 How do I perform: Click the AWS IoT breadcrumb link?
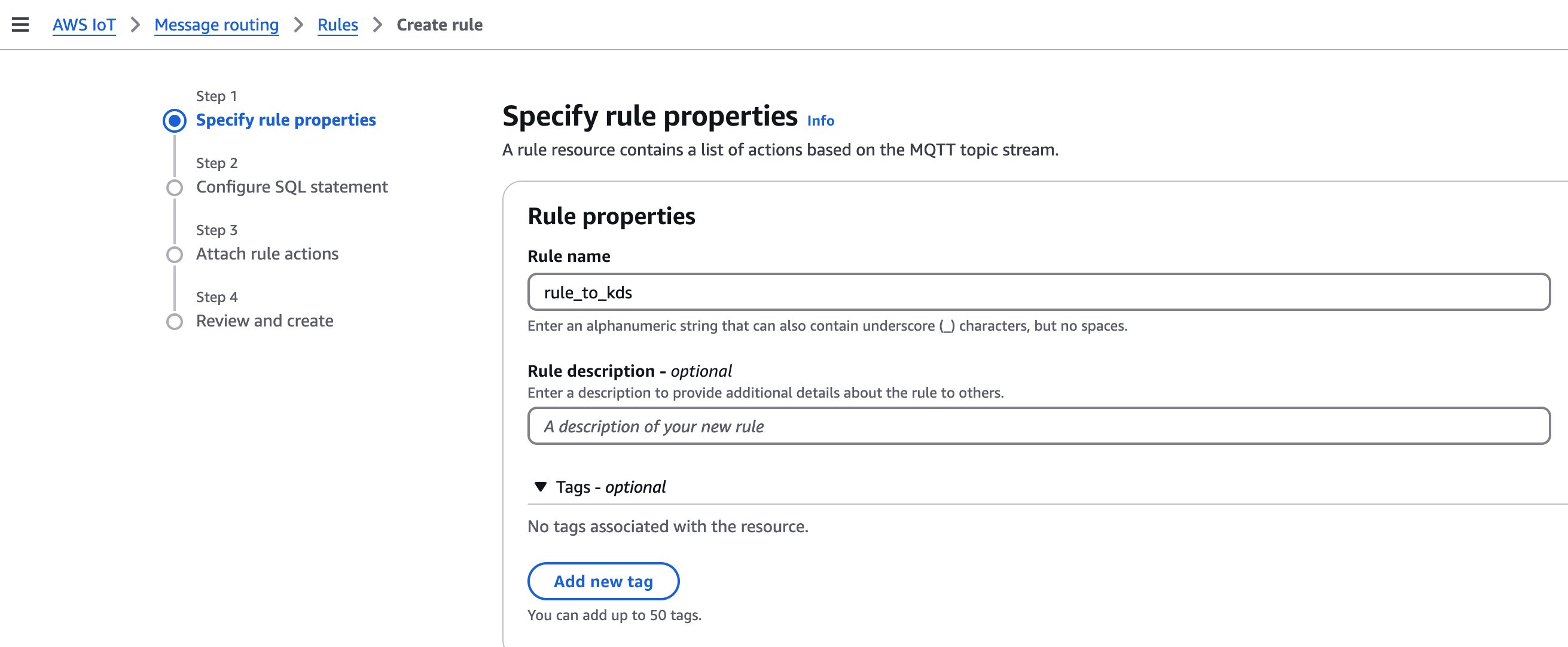pos(84,25)
